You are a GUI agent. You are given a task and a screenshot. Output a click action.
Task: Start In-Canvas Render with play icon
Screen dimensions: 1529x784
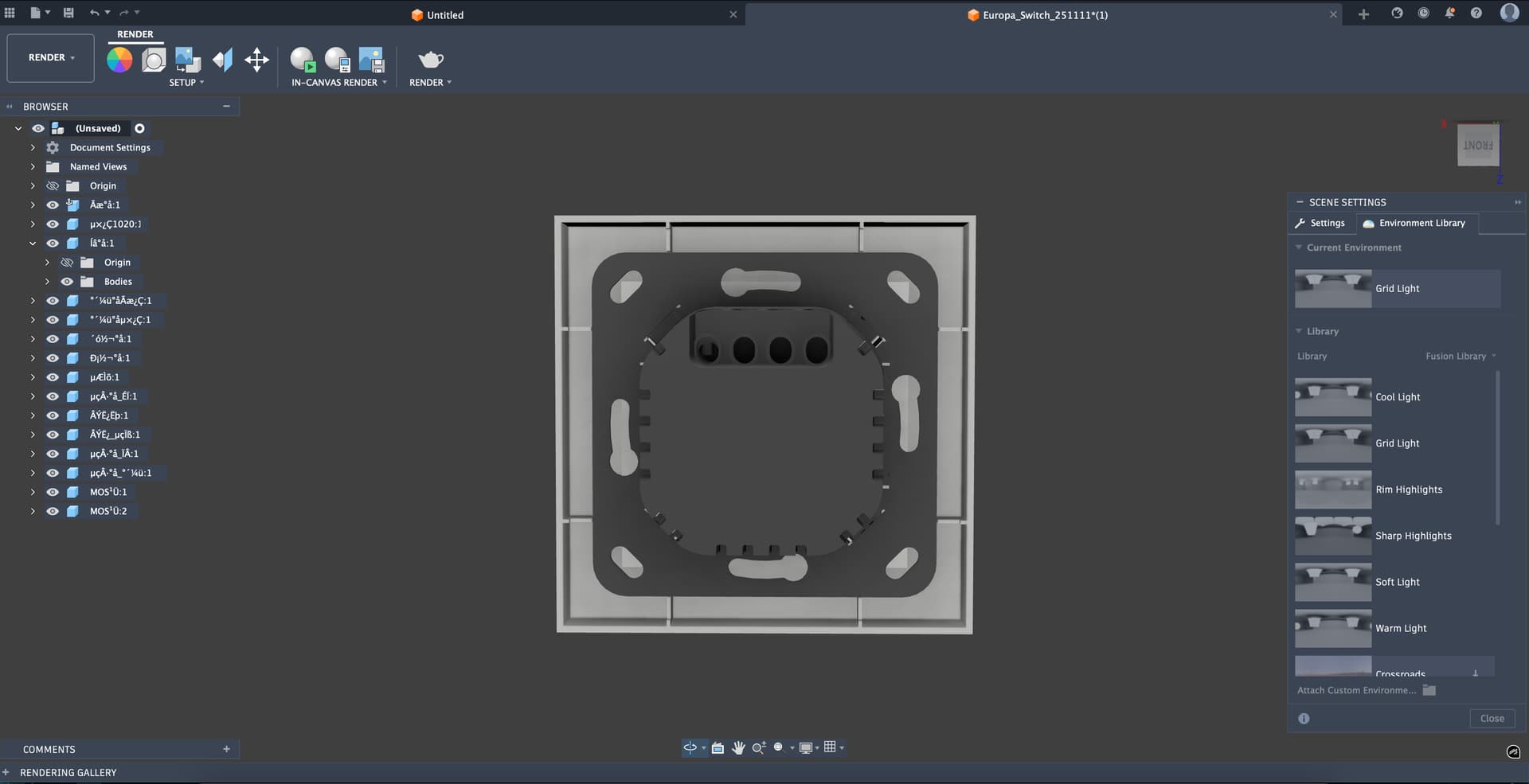click(x=303, y=60)
